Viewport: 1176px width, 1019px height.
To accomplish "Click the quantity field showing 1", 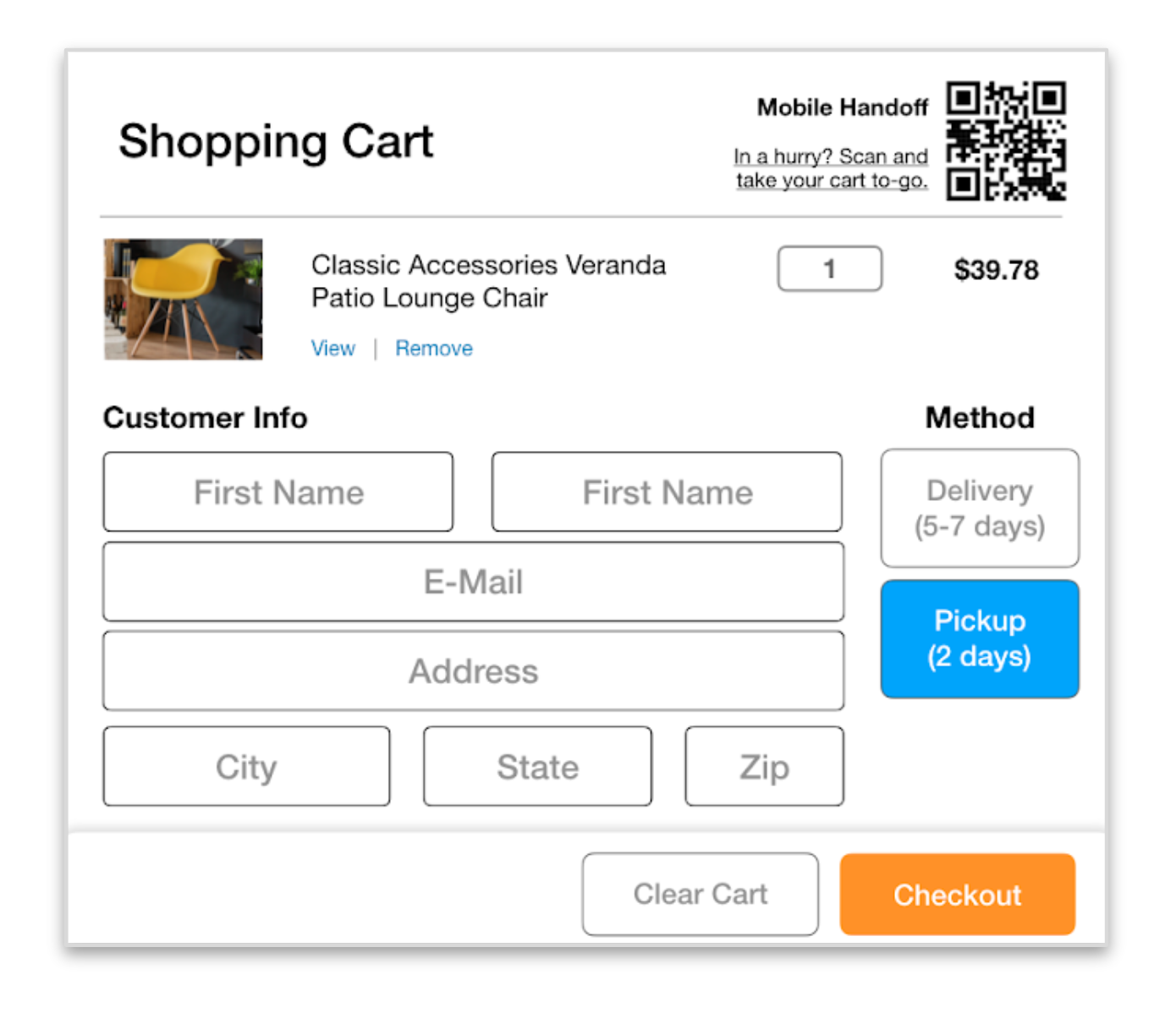I will coord(830,269).
